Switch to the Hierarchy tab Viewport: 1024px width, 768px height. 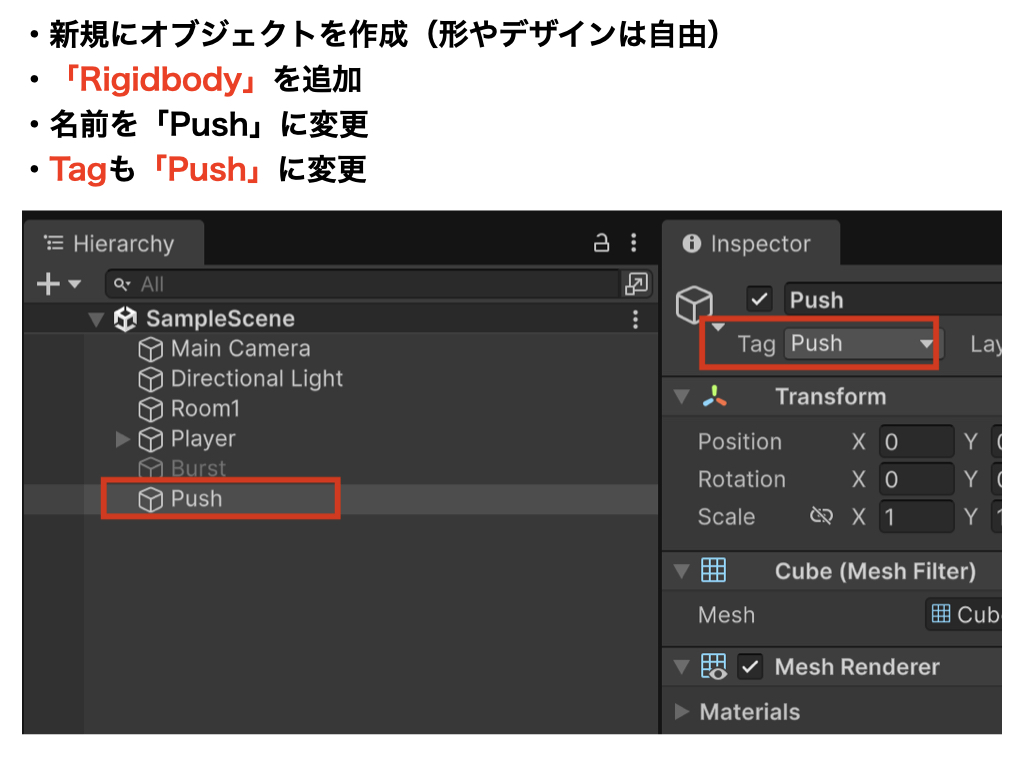(x=111, y=244)
